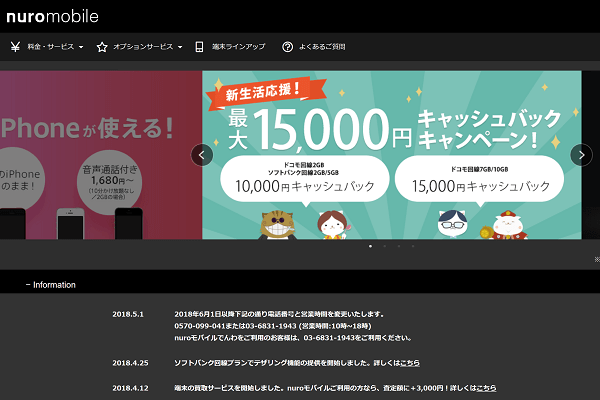
Task: Collapse the Information section
Action: tap(51, 285)
